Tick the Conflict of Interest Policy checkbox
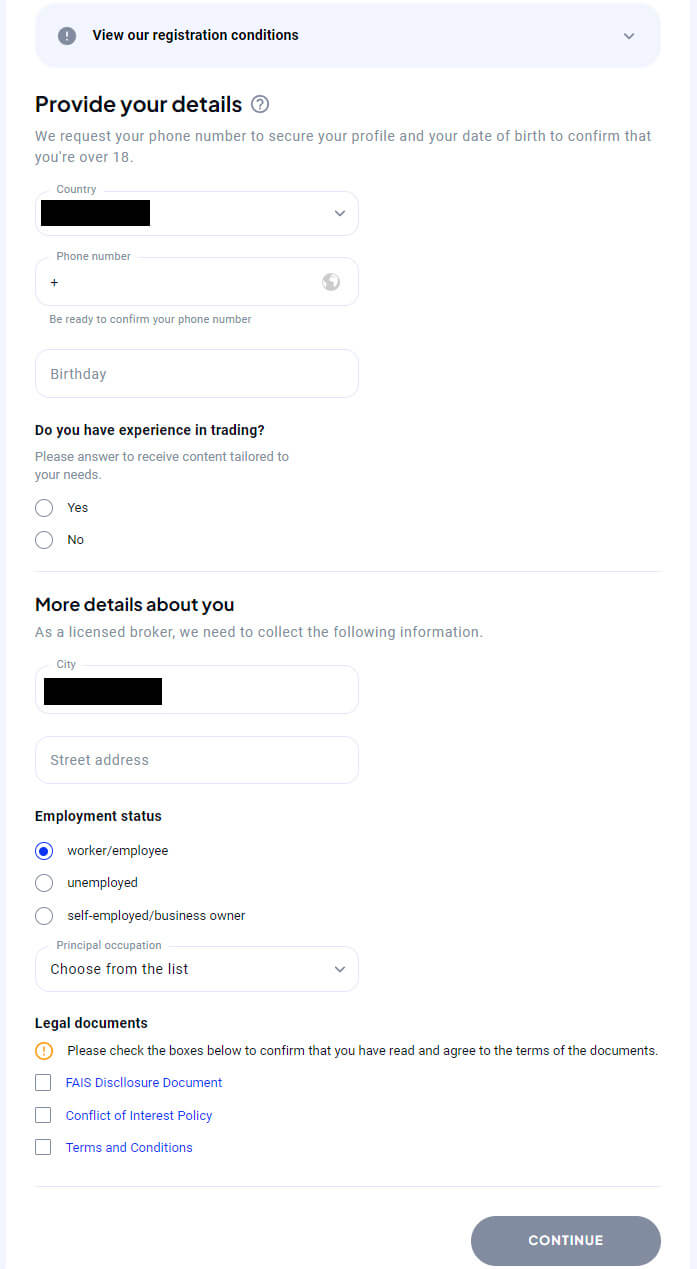 pyautogui.click(x=43, y=1115)
